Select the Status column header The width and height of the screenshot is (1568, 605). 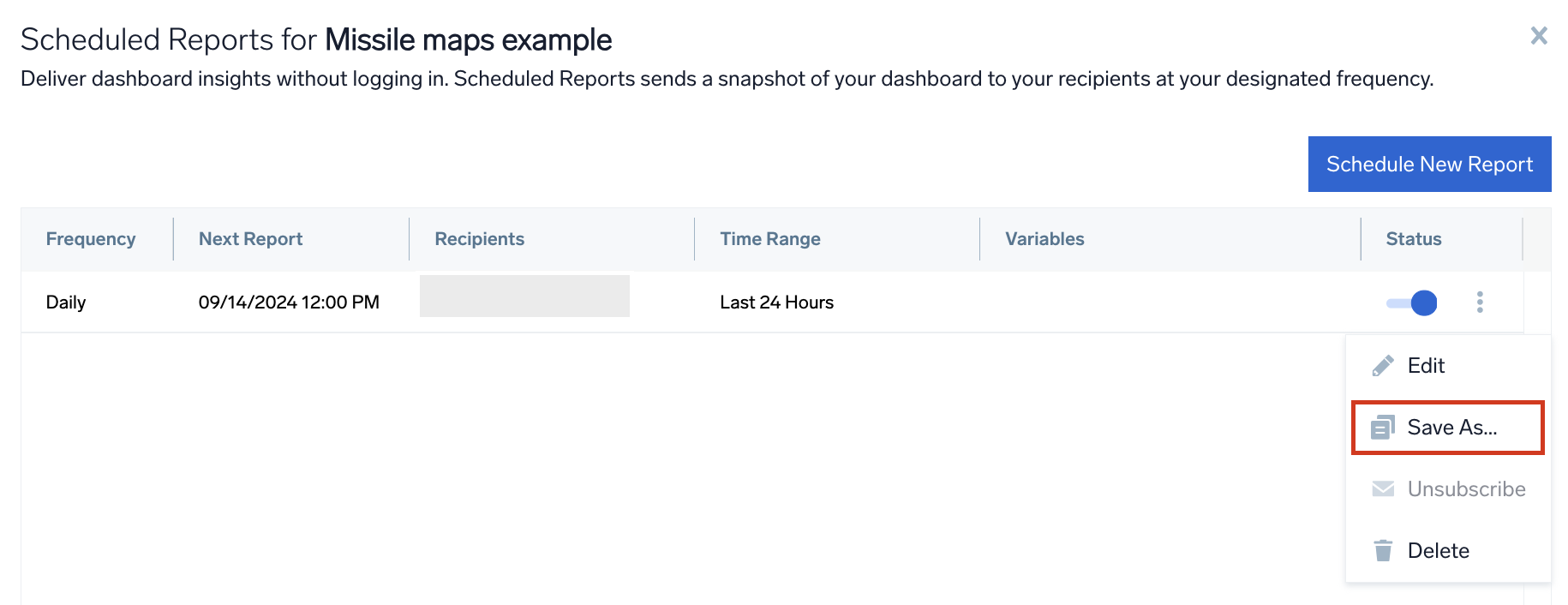(x=1413, y=239)
